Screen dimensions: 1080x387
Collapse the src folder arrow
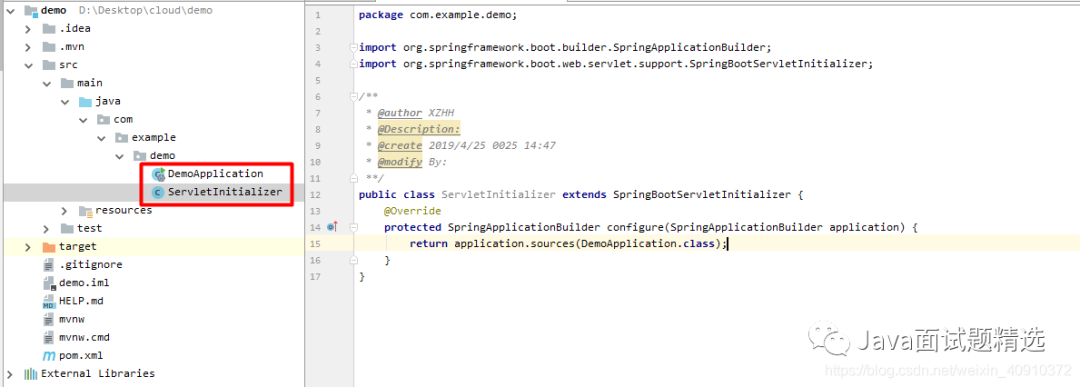coord(28,65)
